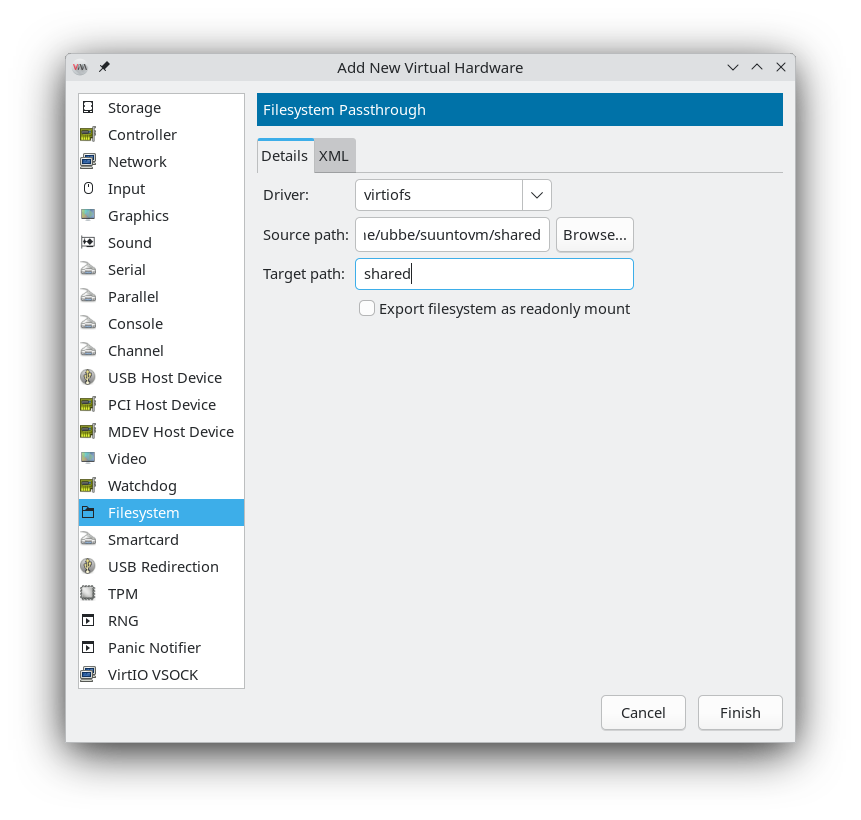Select the Controller card icon
Image resolution: width=861 pixels, height=820 pixels.
(88, 135)
